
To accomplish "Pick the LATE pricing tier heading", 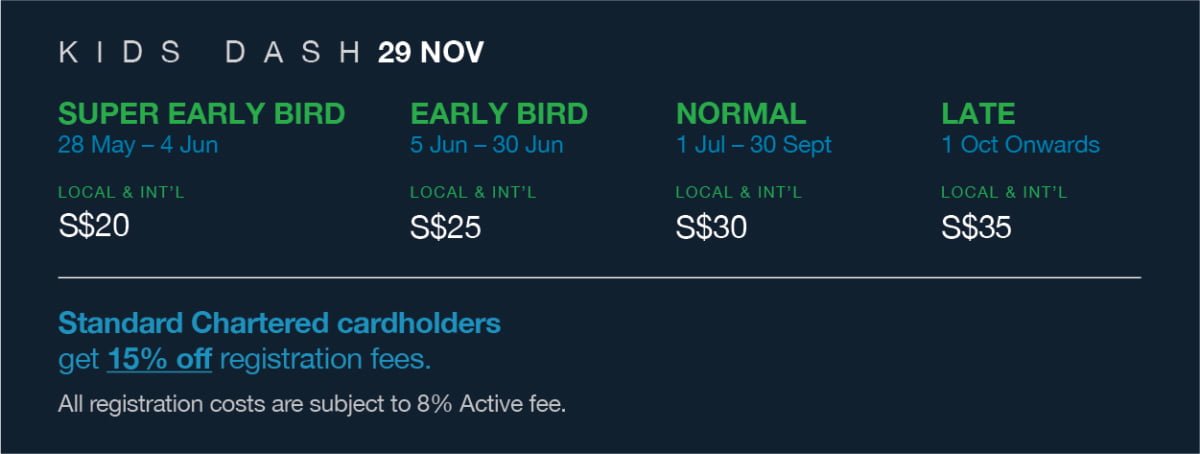I will point(978,113).
